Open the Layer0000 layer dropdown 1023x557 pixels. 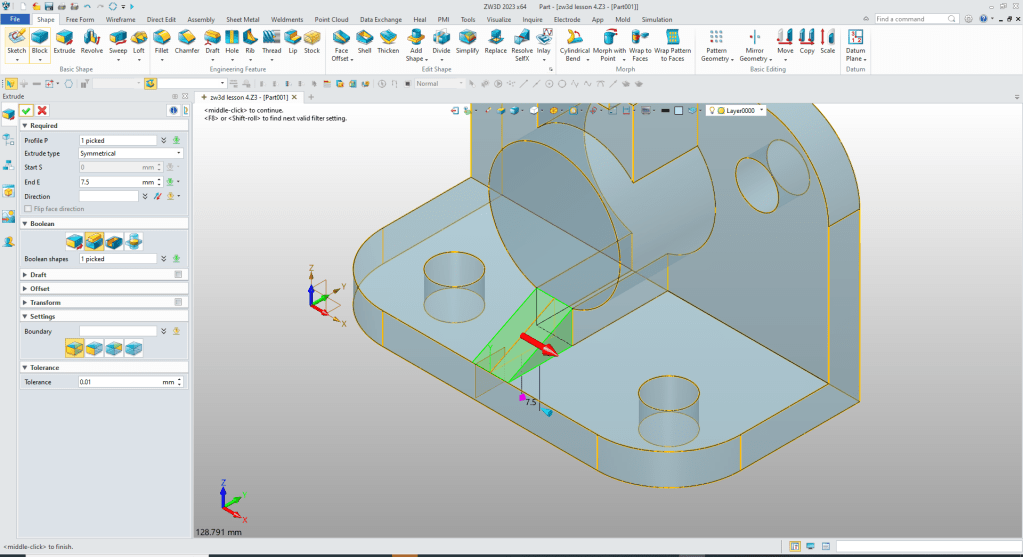point(761,111)
